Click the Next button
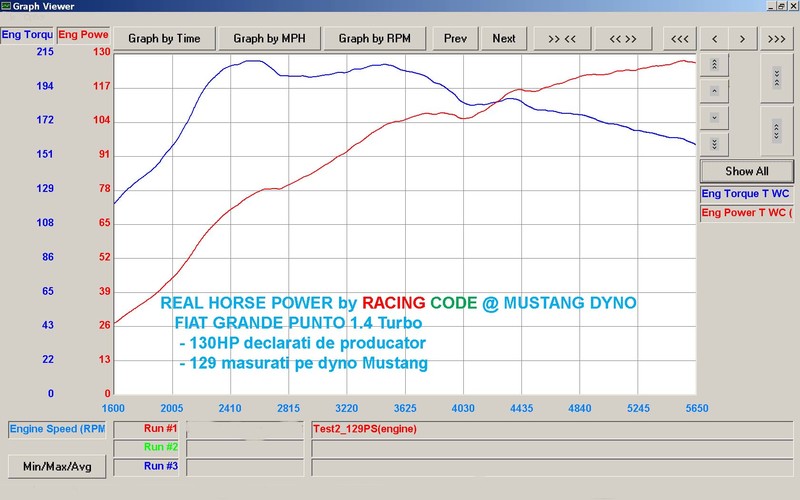The image size is (800, 500). click(x=504, y=39)
